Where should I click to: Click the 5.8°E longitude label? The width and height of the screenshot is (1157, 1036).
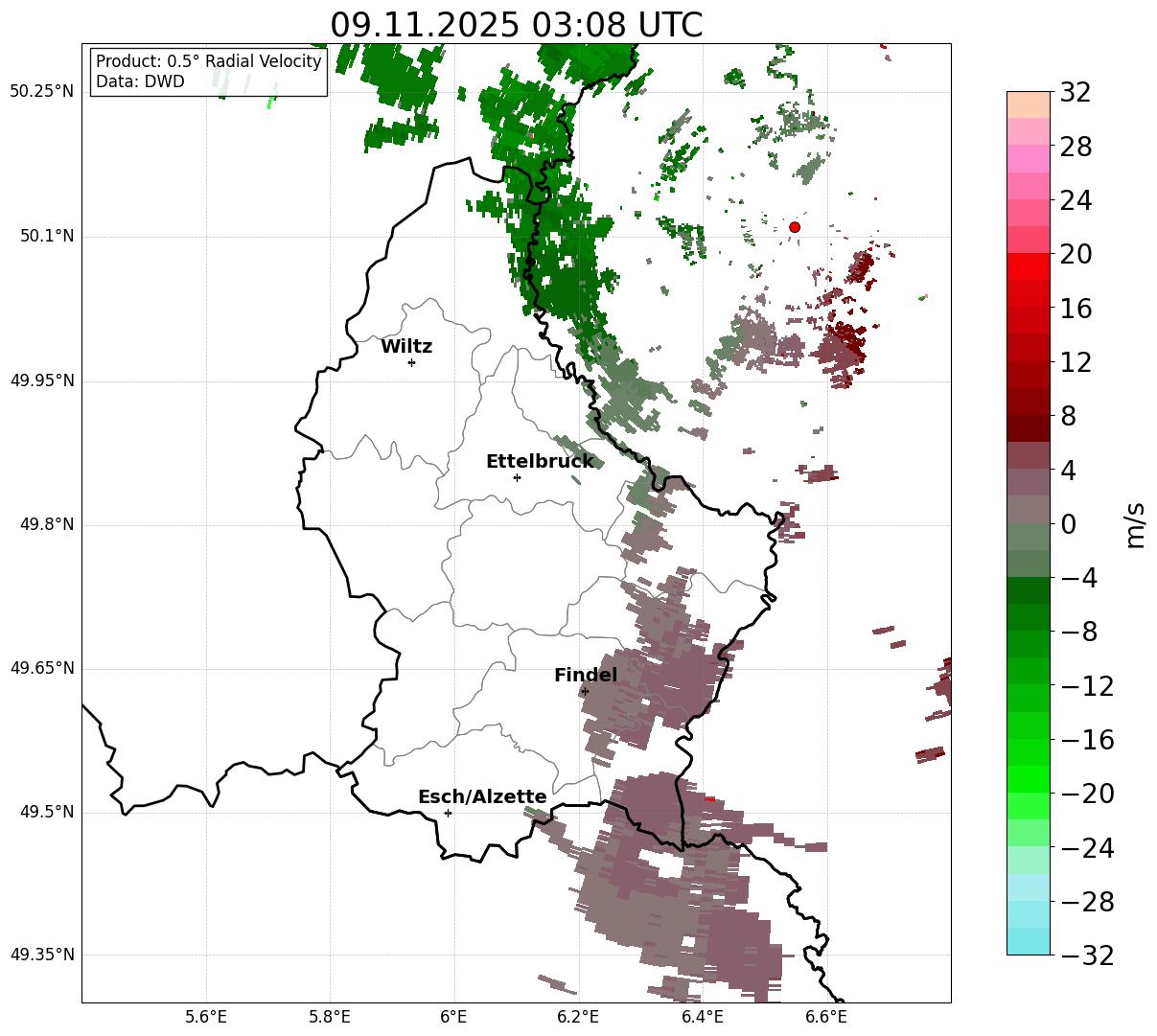pos(330,1018)
